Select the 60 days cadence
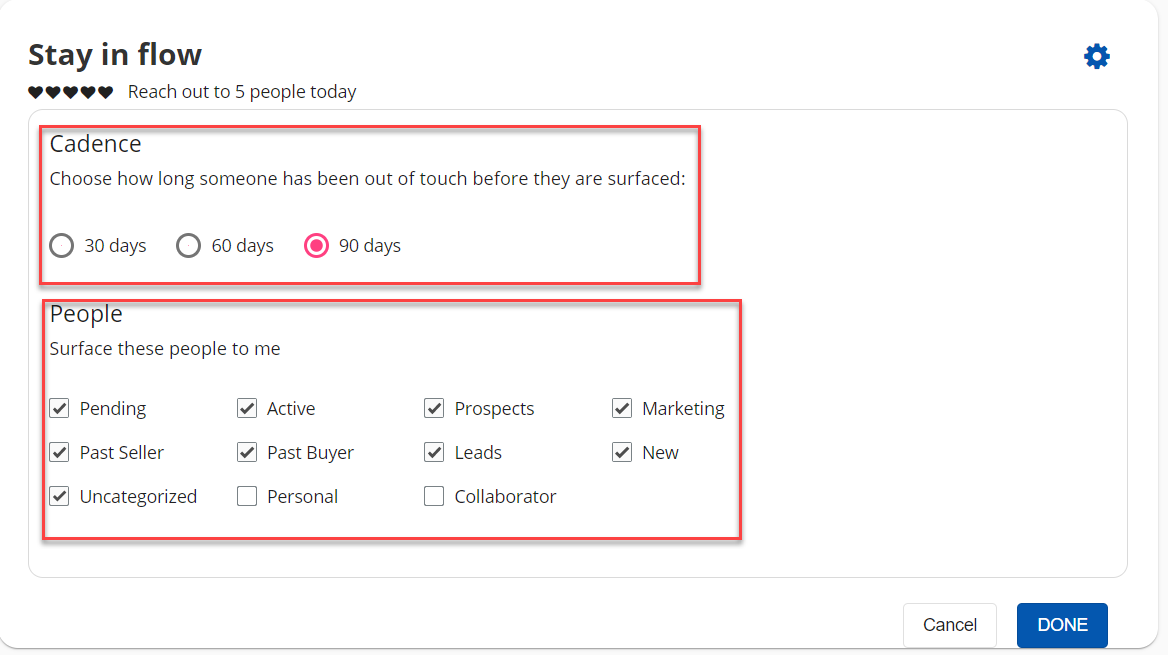This screenshot has width=1168, height=655. click(189, 245)
